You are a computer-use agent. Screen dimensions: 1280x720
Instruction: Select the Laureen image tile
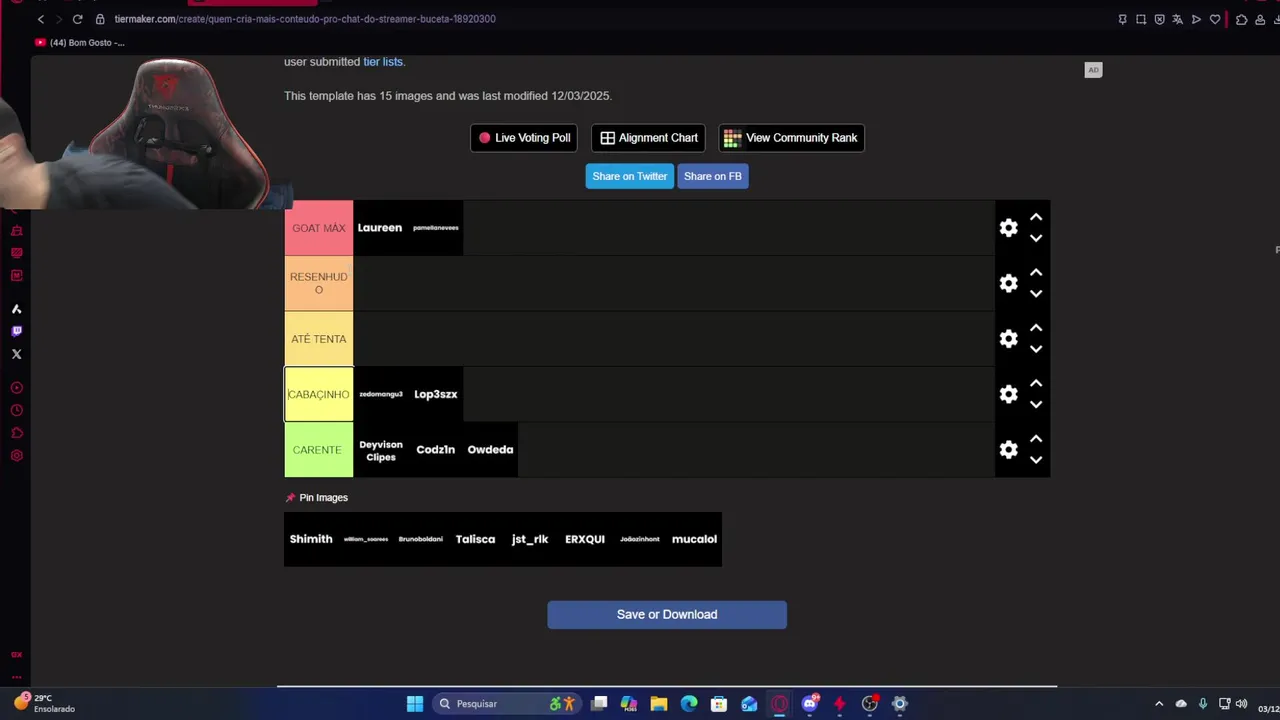[x=380, y=228]
